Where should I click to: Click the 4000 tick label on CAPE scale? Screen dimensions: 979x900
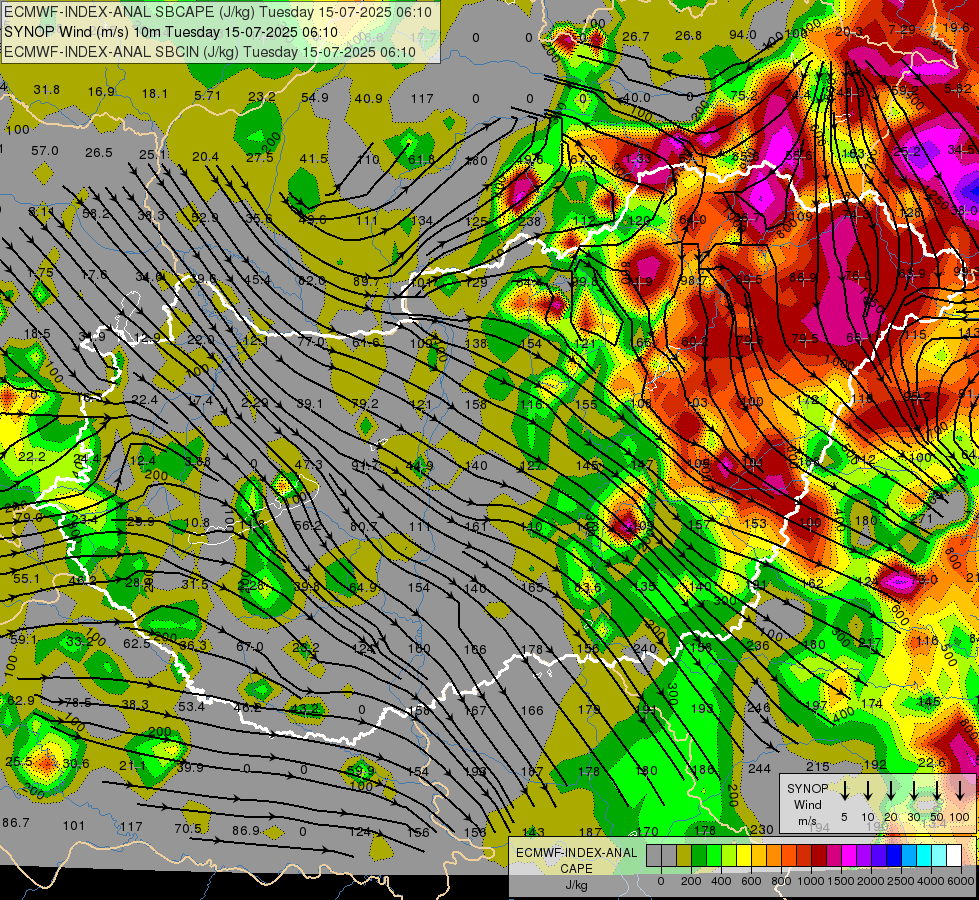tap(931, 881)
